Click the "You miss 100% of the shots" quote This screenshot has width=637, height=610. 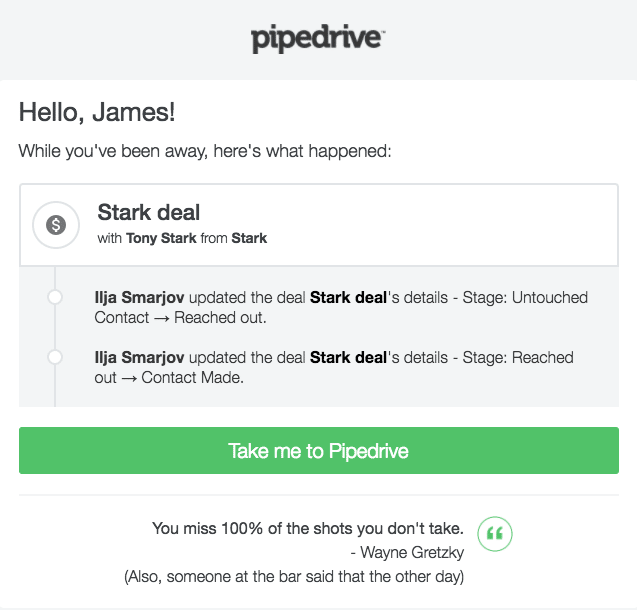point(307,527)
